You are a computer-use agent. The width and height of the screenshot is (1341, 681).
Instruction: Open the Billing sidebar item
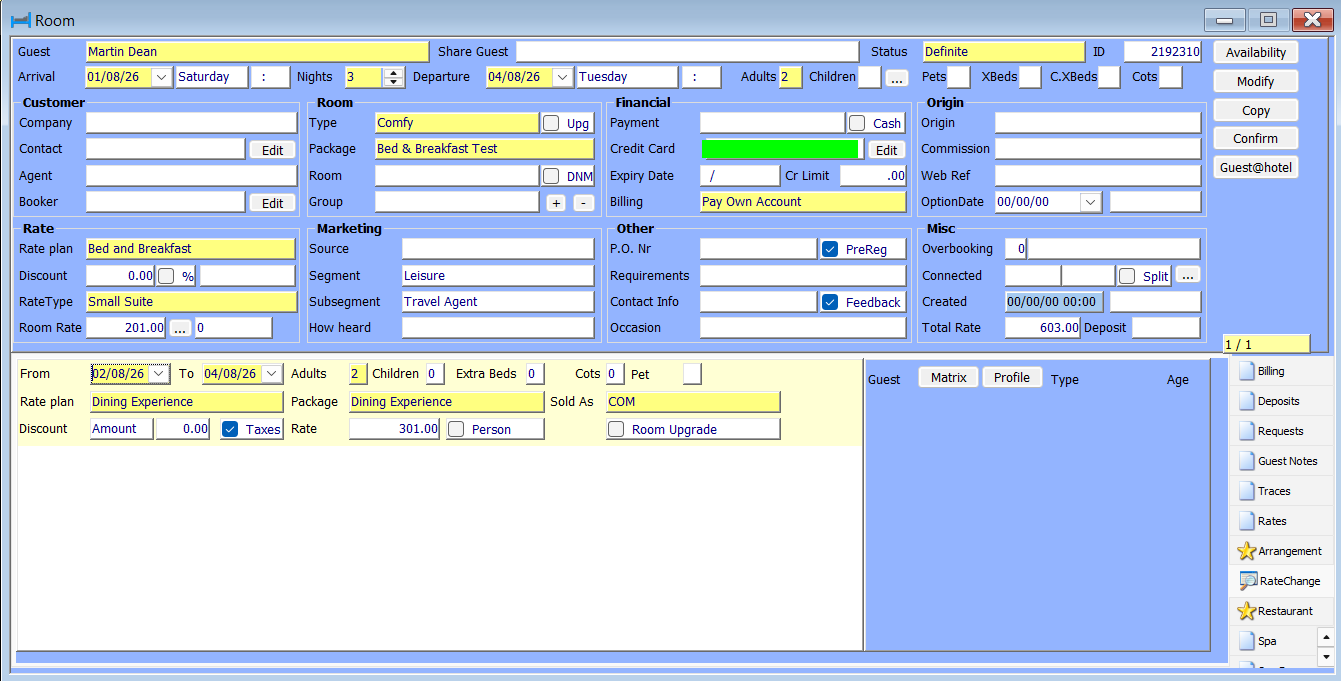click(1280, 371)
